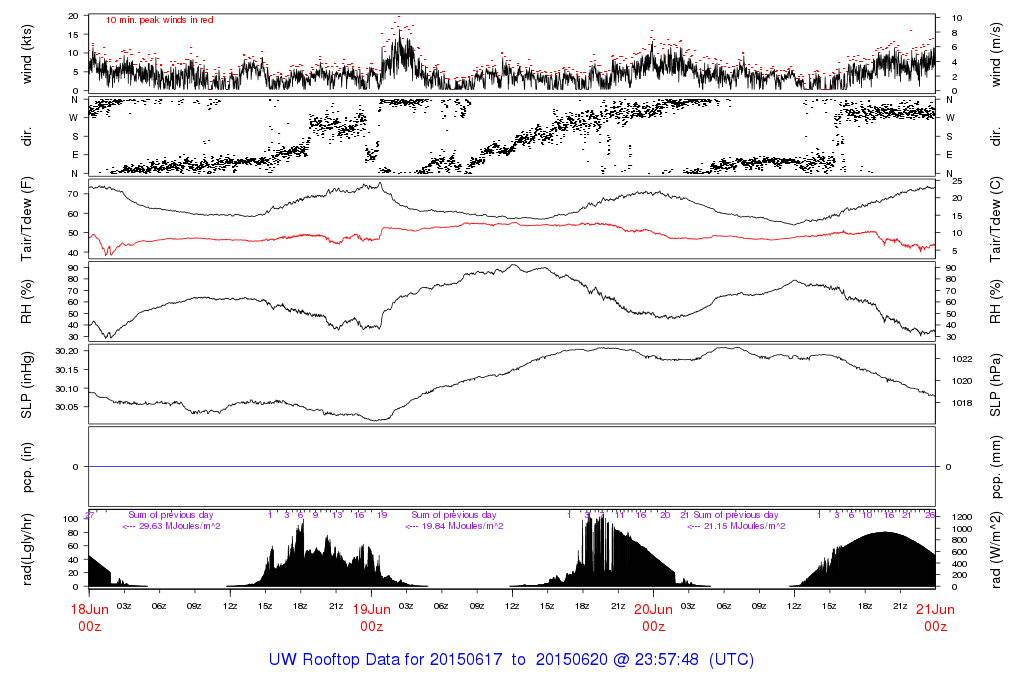The height and width of the screenshot is (700, 1024).
Task: Select the "30.20" pressure tick value
Action: [67, 351]
